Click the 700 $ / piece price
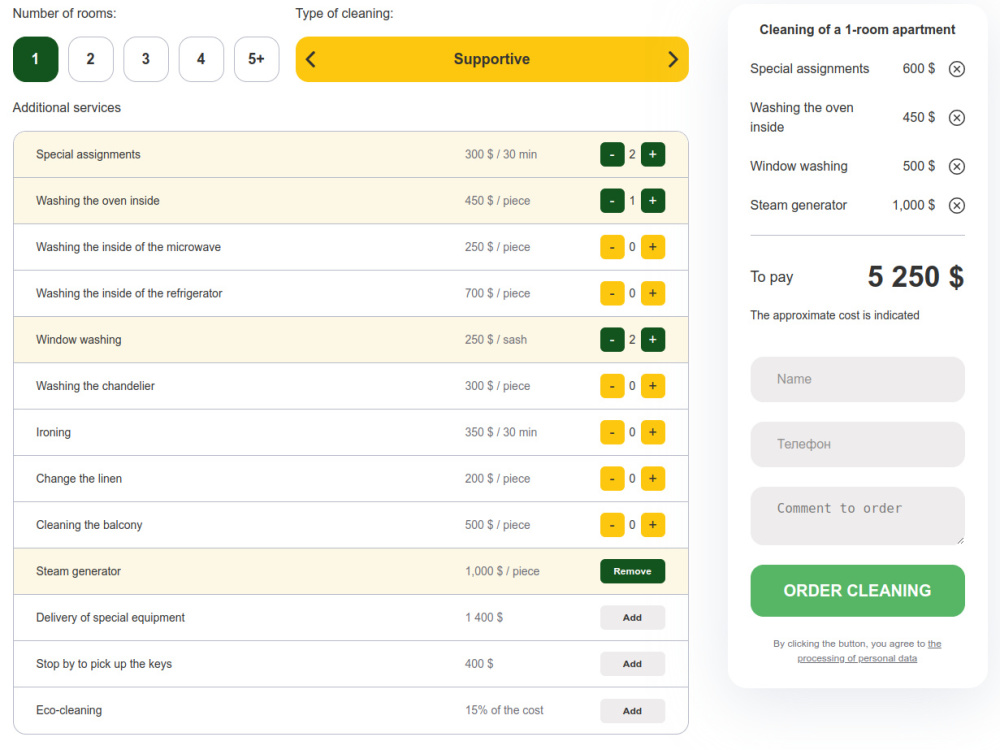Image resolution: width=1000 pixels, height=750 pixels. pos(497,293)
